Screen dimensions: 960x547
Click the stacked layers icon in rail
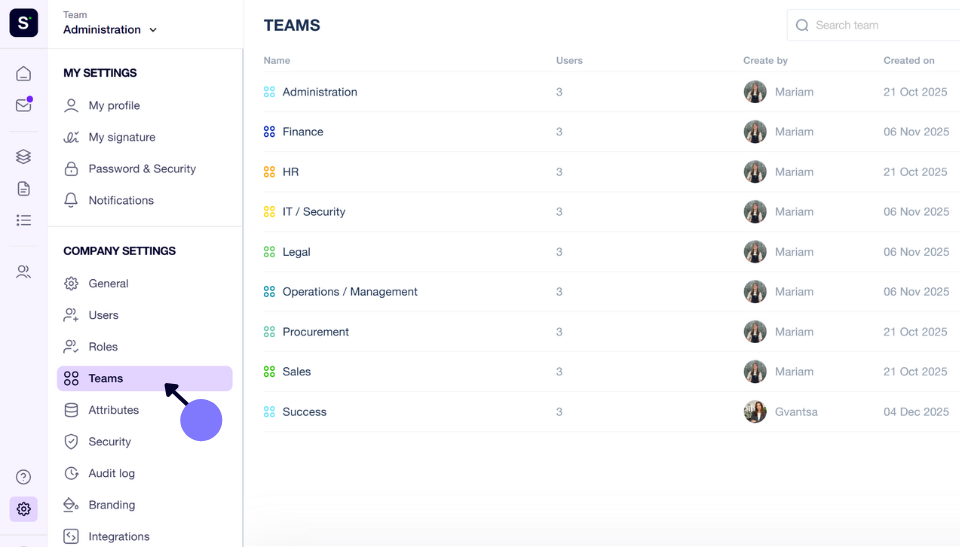pos(23,157)
